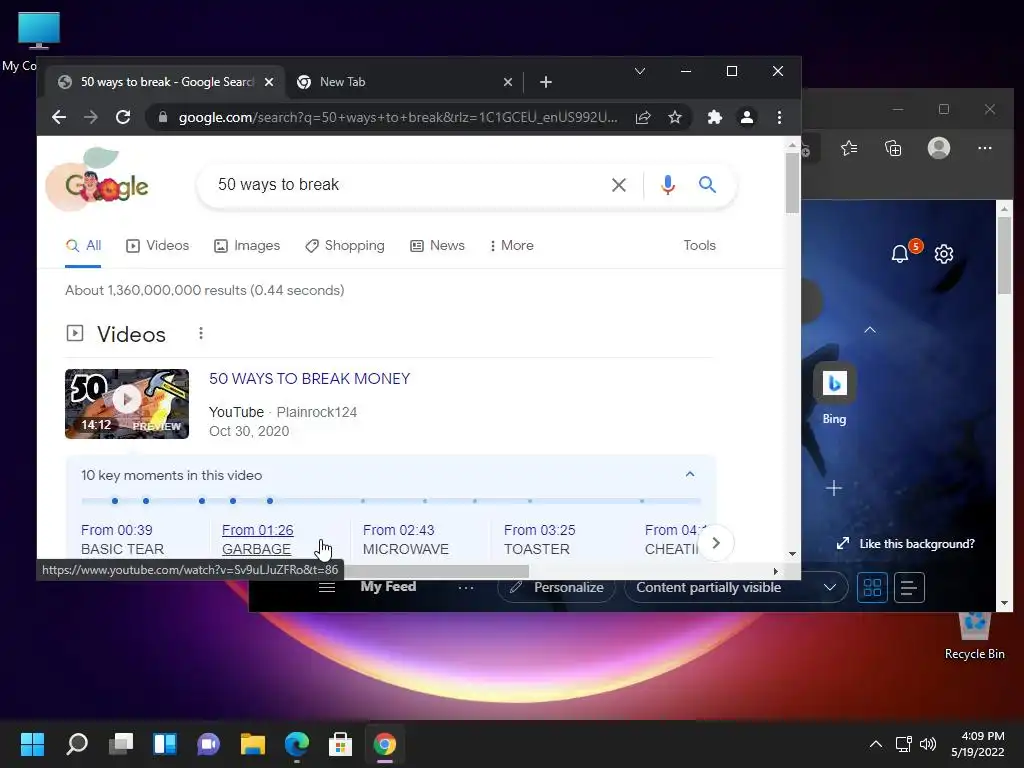Screen dimensions: 1024x768
Task: Open Edge page settings gear
Action: [944, 253]
